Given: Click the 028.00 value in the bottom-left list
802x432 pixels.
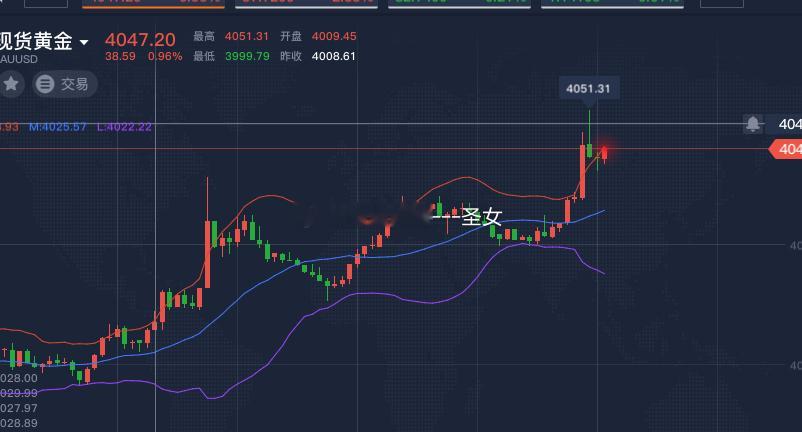Looking at the screenshot, I should [x=18, y=378].
